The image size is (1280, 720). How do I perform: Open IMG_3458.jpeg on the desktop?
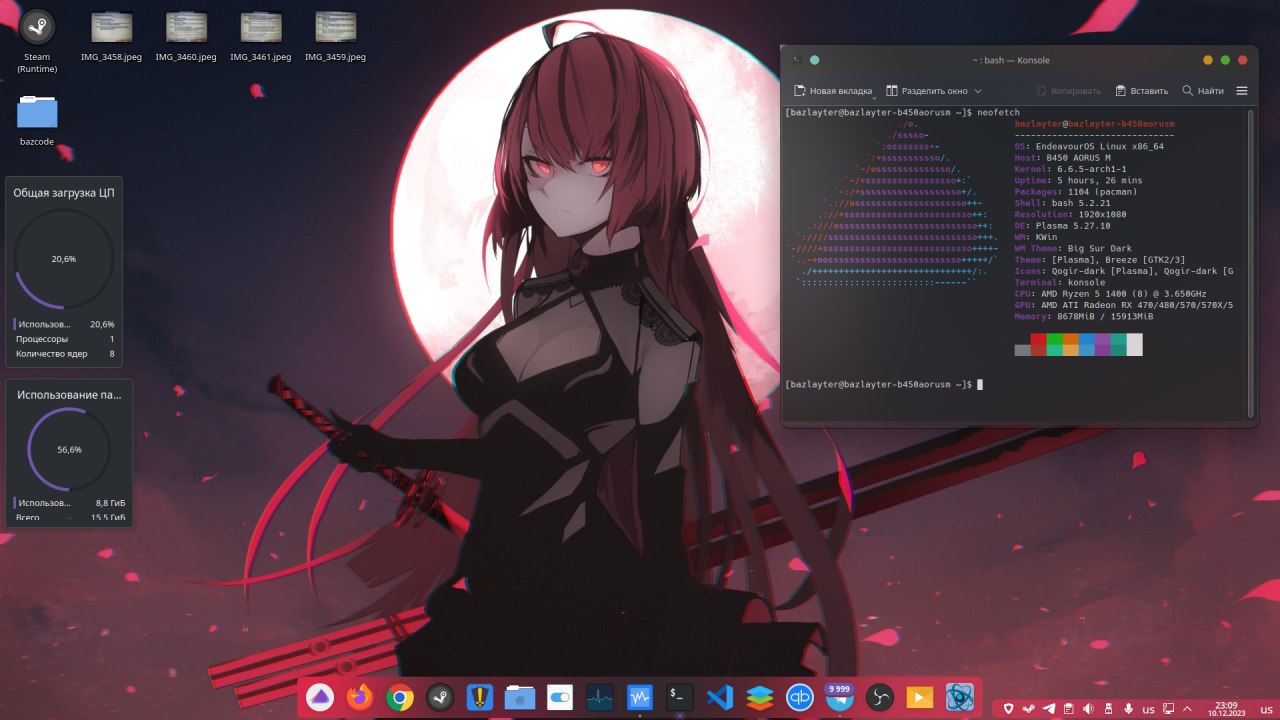pos(111,36)
